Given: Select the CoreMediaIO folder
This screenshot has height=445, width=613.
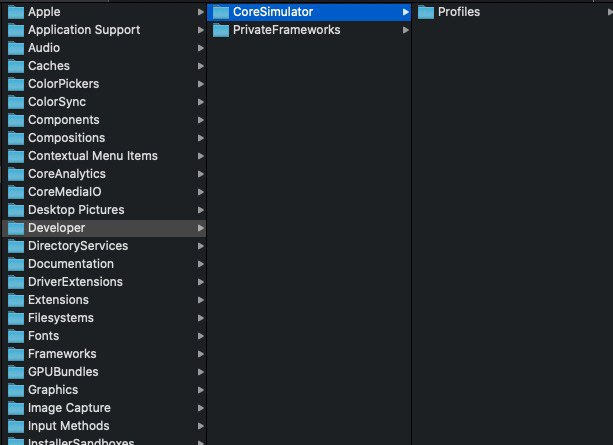Looking at the screenshot, I should [x=104, y=192].
